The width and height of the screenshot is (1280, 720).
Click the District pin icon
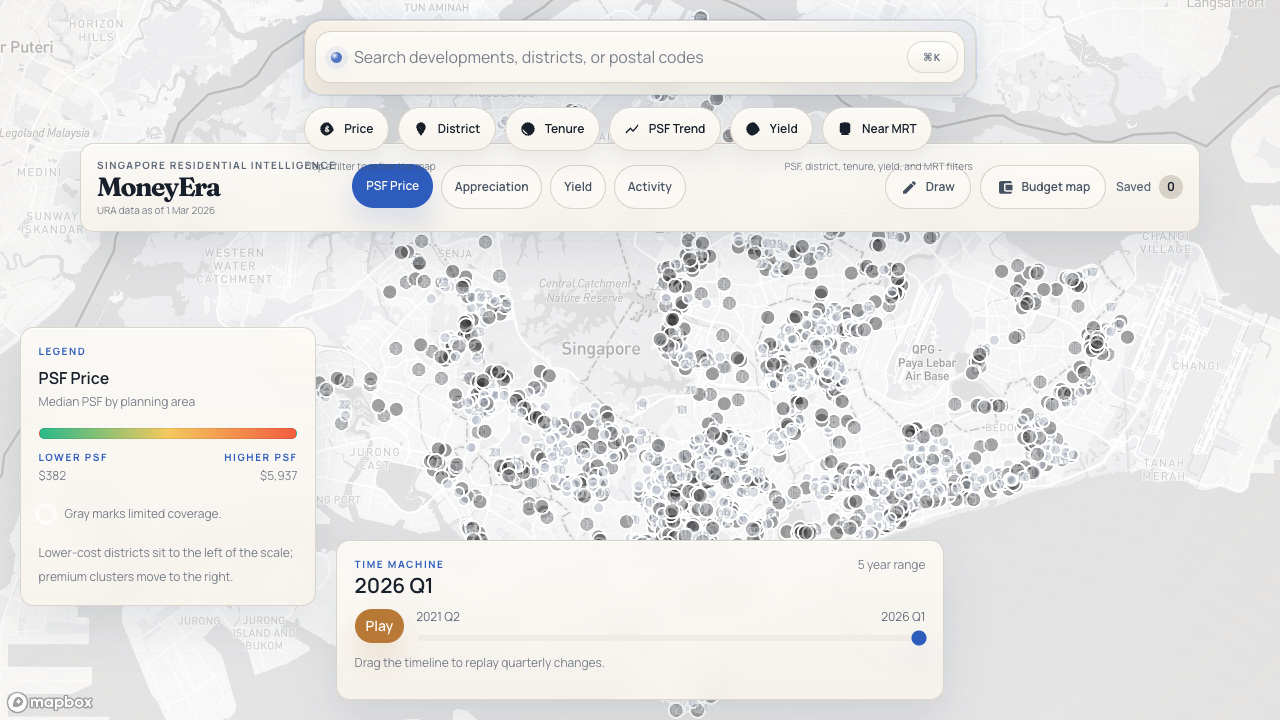[x=421, y=129]
